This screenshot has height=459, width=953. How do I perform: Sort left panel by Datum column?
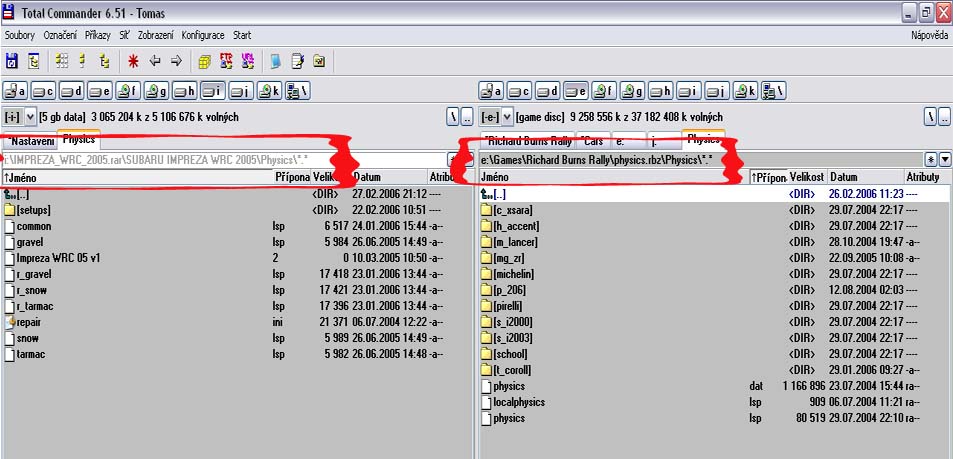[389, 177]
